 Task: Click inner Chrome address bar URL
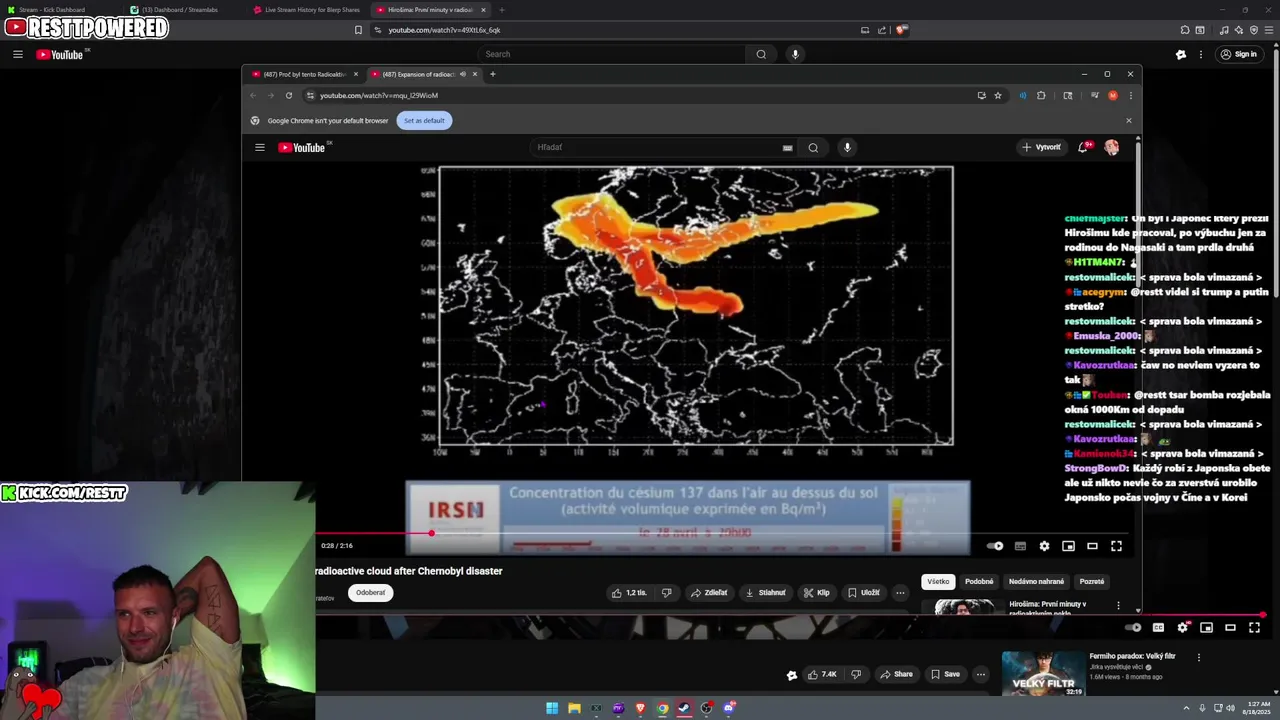379,95
